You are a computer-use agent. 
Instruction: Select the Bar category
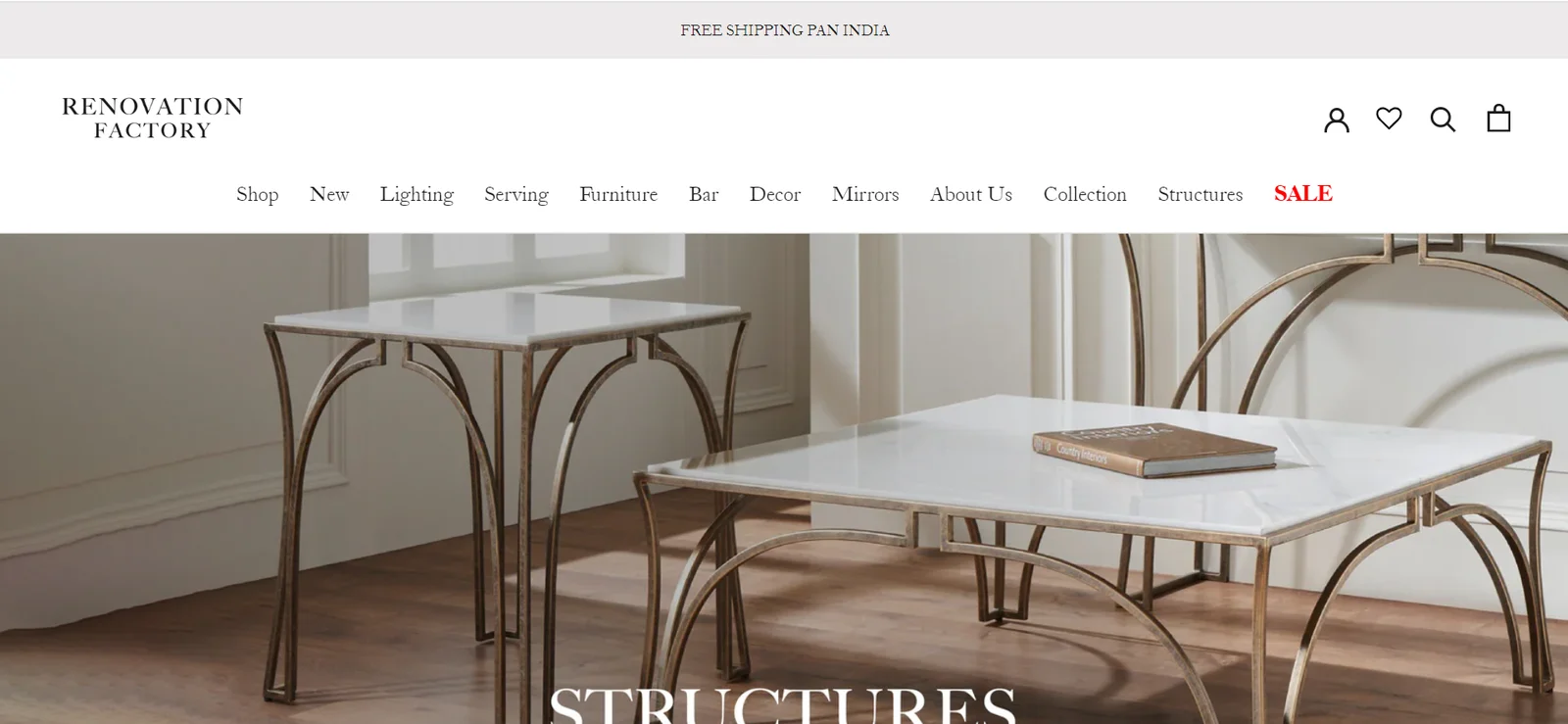(x=704, y=194)
